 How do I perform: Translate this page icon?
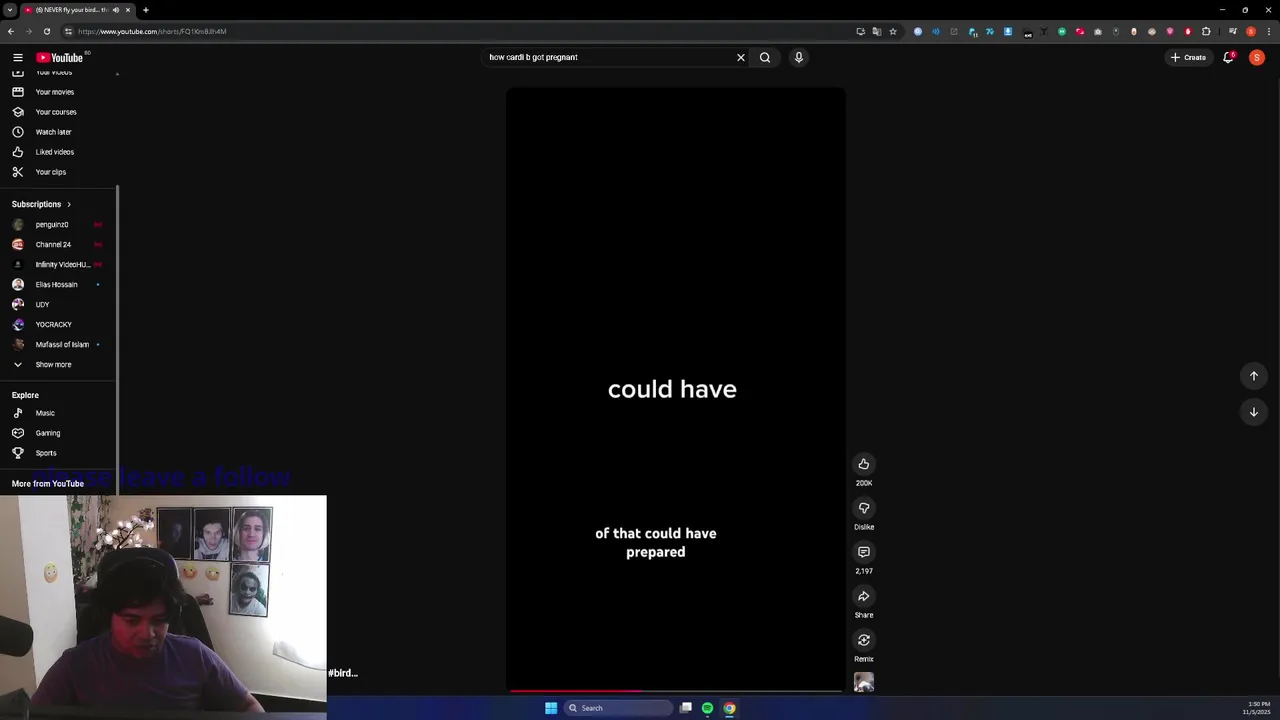tap(877, 31)
